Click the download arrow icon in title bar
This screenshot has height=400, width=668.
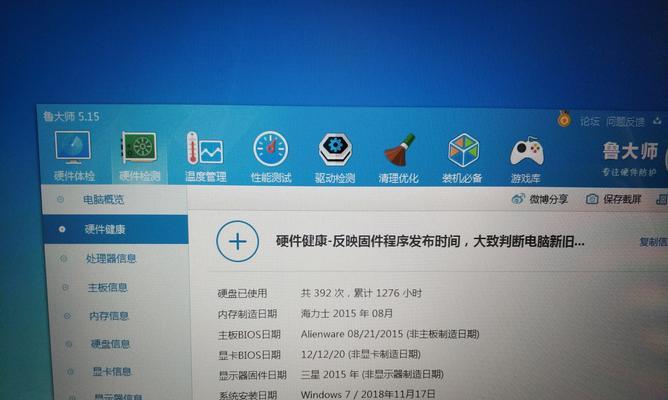[657, 121]
